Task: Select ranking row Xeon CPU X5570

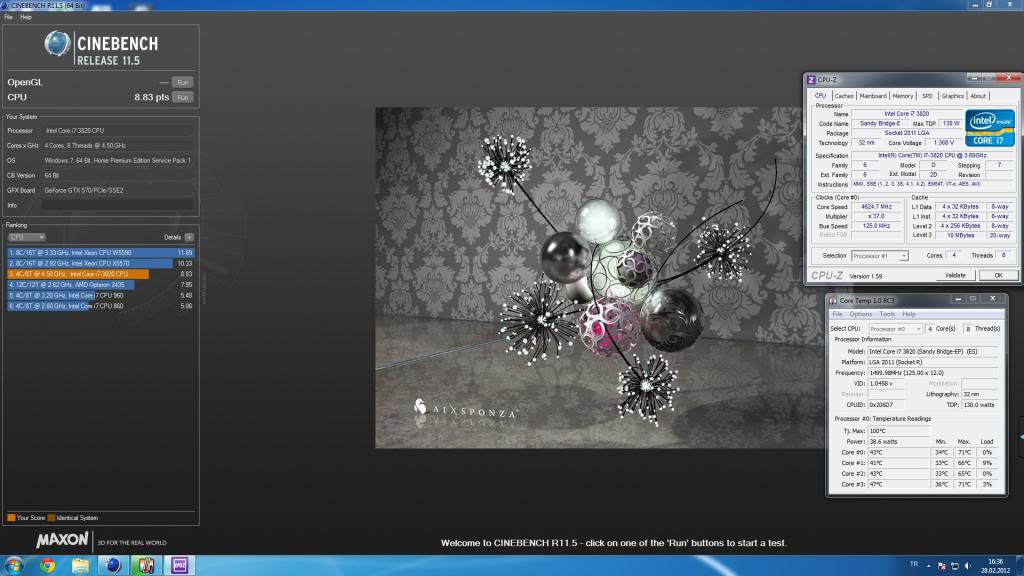Action: coord(101,263)
